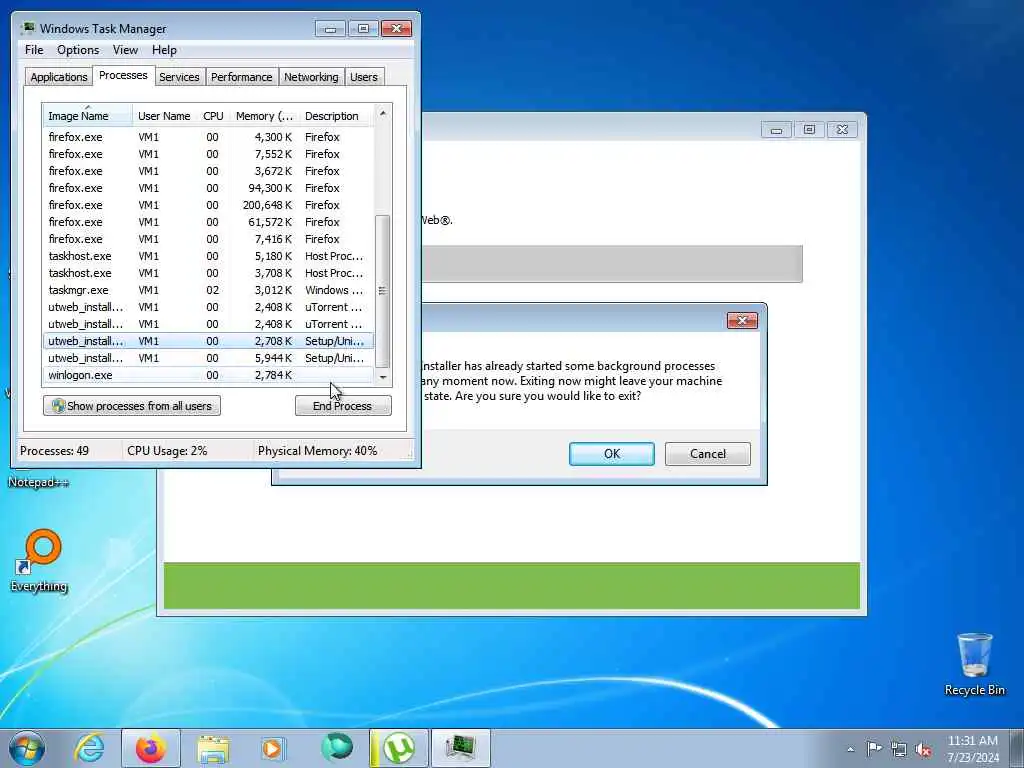The height and width of the screenshot is (768, 1024).
Task: Sort by Description column header
Action: pos(336,116)
